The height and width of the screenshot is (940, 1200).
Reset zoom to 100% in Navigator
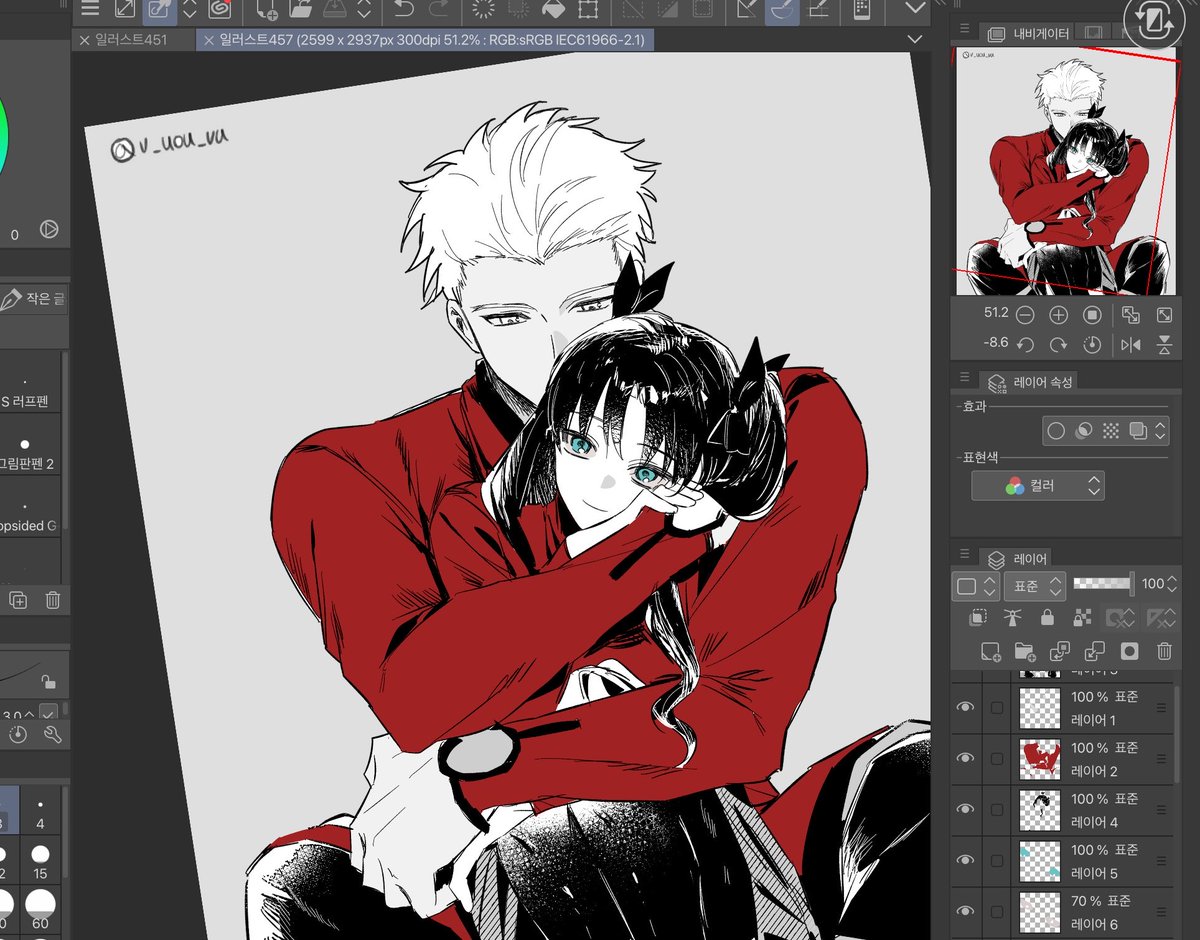click(x=1093, y=315)
